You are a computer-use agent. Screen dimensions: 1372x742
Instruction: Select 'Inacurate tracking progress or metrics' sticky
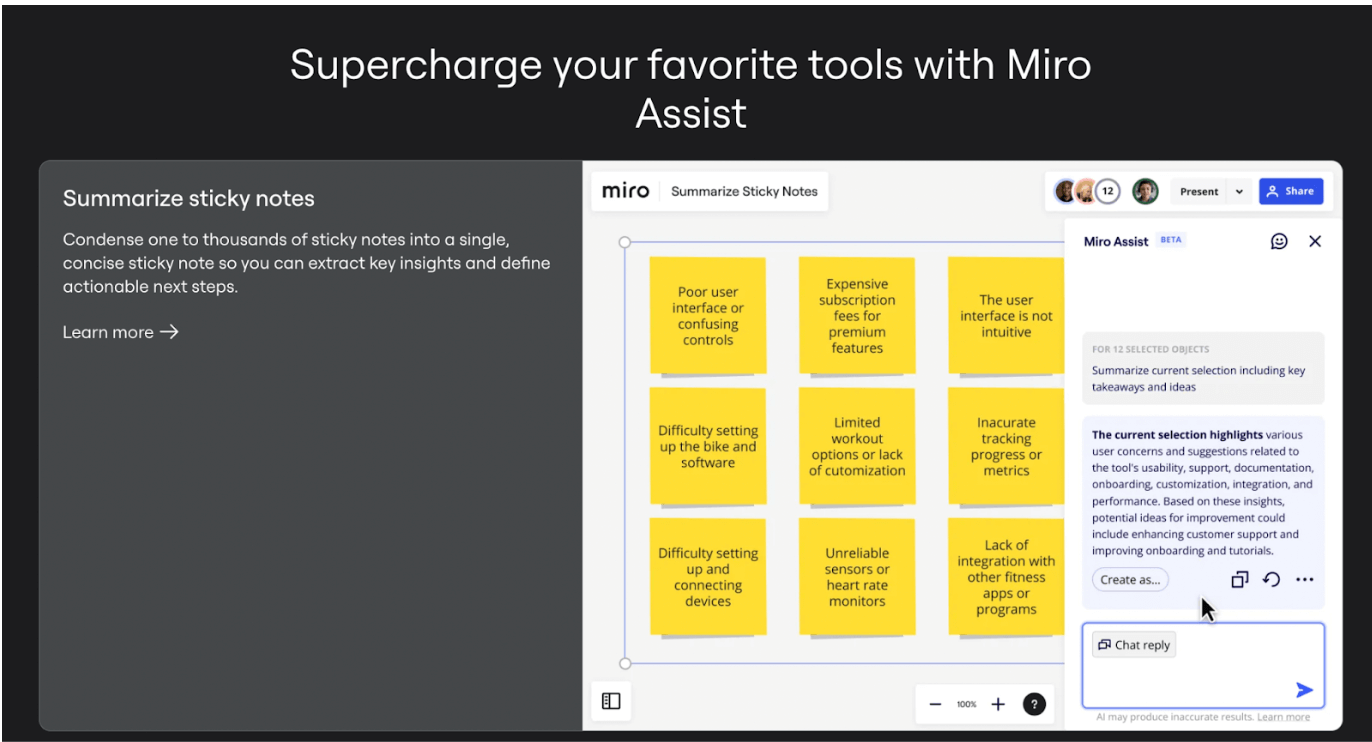click(1006, 446)
